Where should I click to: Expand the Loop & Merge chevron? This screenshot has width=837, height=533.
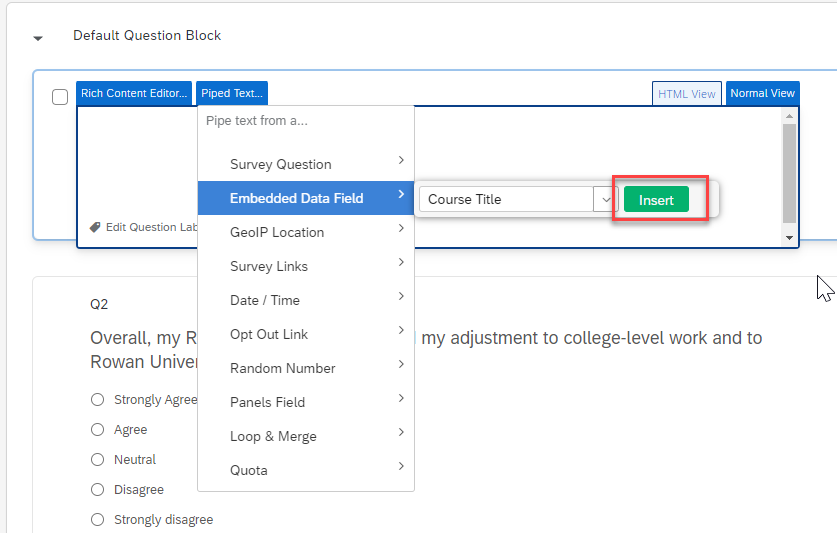[x=401, y=433]
